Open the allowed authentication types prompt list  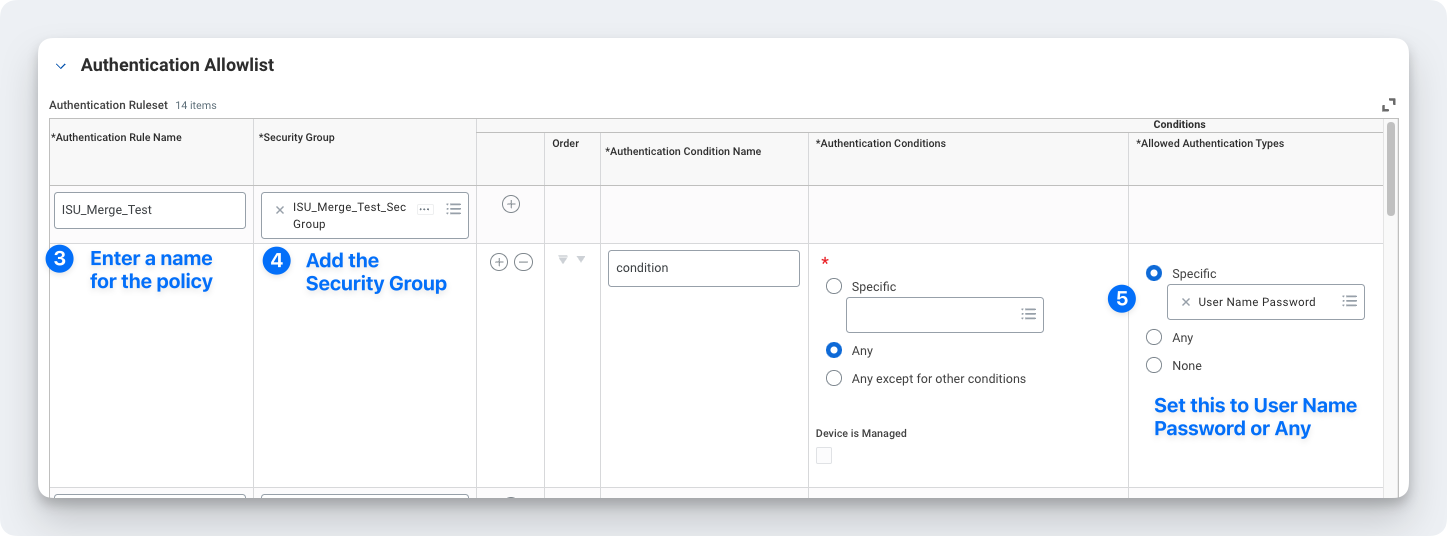pos(1349,302)
